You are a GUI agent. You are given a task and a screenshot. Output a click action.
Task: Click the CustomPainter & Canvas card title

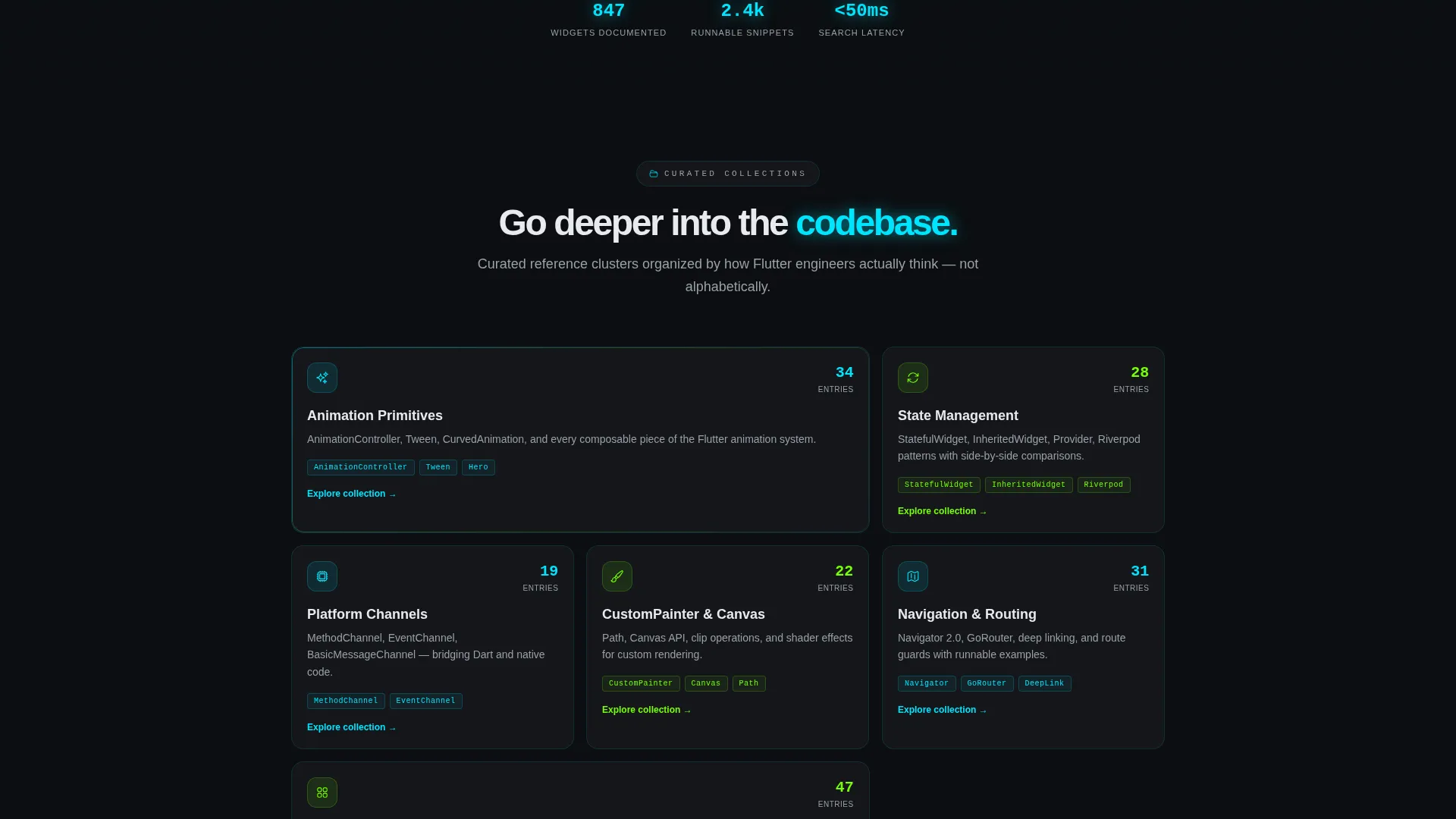click(683, 614)
